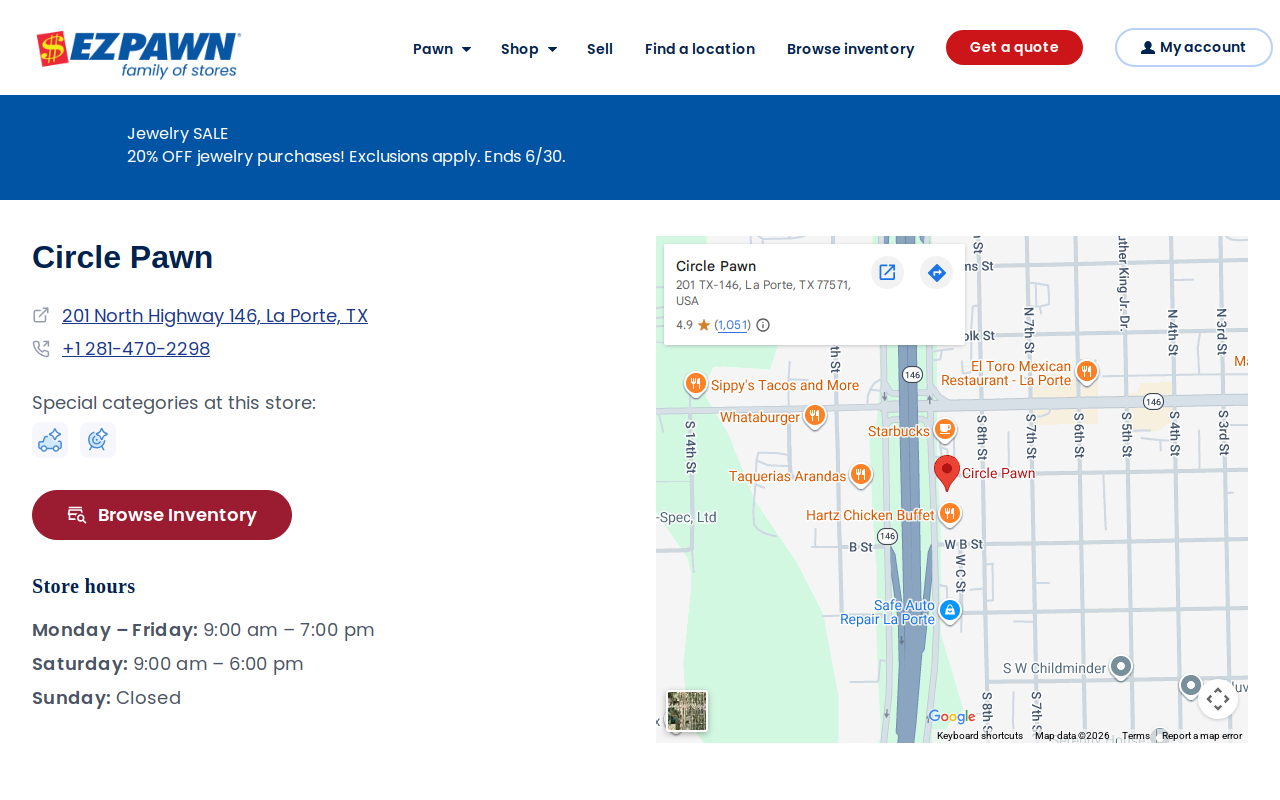
Task: Switch map to satellite view thumbnail
Action: [687, 711]
